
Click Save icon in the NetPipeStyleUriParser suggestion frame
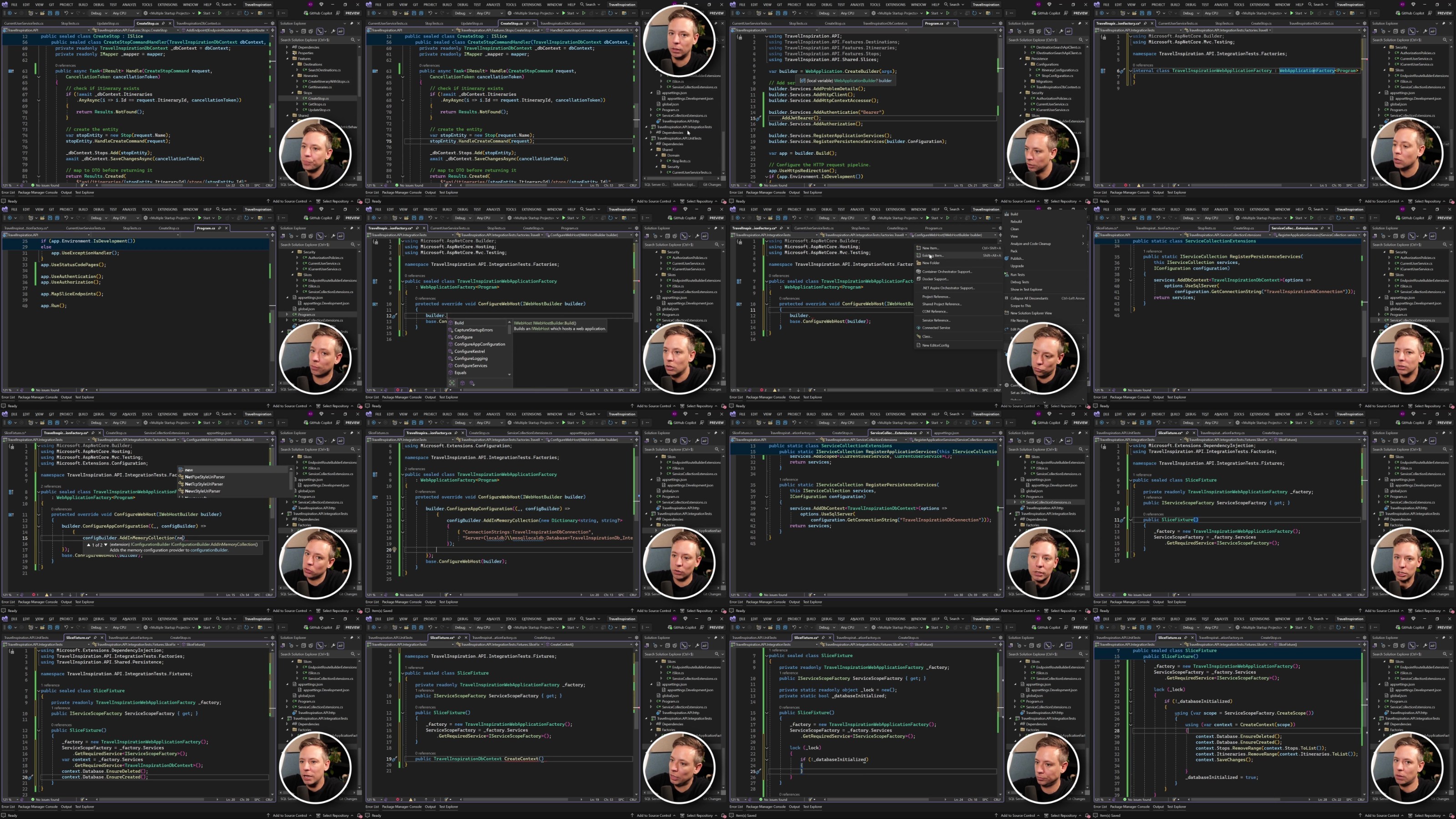tap(50, 423)
